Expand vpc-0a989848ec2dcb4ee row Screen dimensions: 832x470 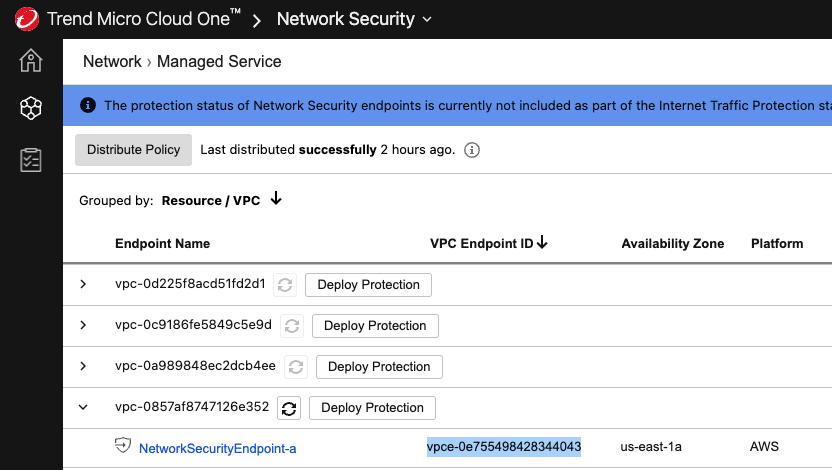(x=83, y=366)
